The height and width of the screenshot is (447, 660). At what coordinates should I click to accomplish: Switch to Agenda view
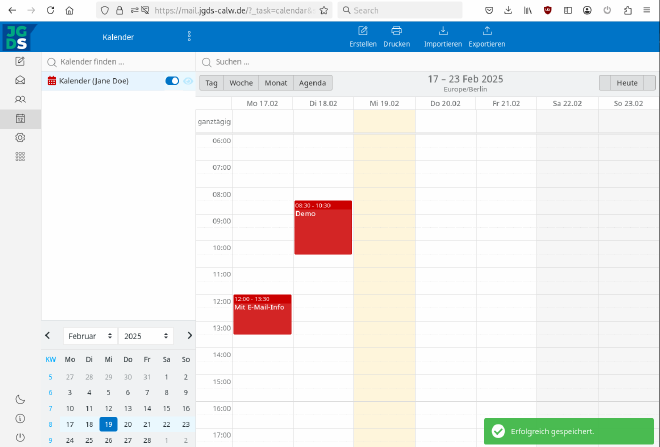coord(313,83)
